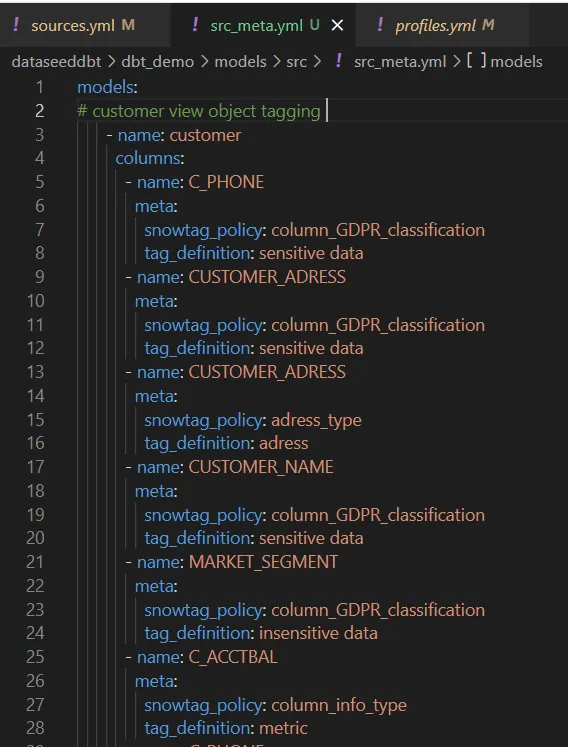Click the YAML icon on the profiles.yml tab
This screenshot has height=747, width=568.
(x=380, y=25)
